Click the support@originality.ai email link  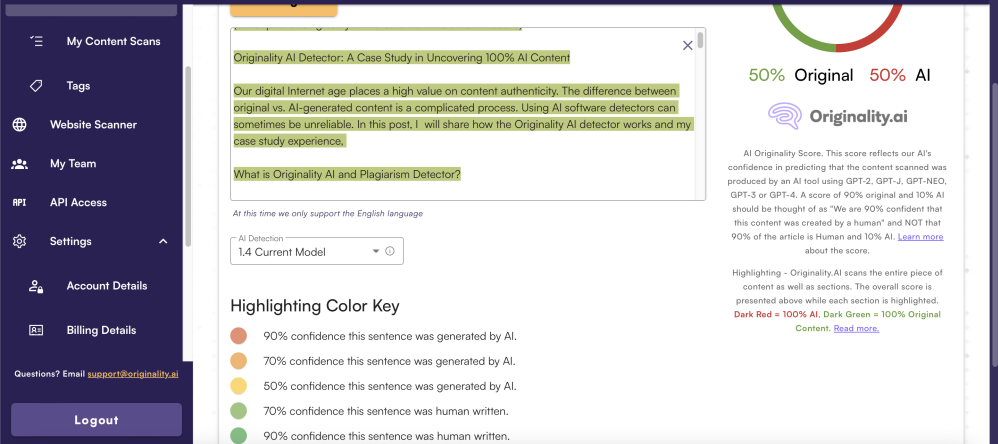click(x=133, y=374)
